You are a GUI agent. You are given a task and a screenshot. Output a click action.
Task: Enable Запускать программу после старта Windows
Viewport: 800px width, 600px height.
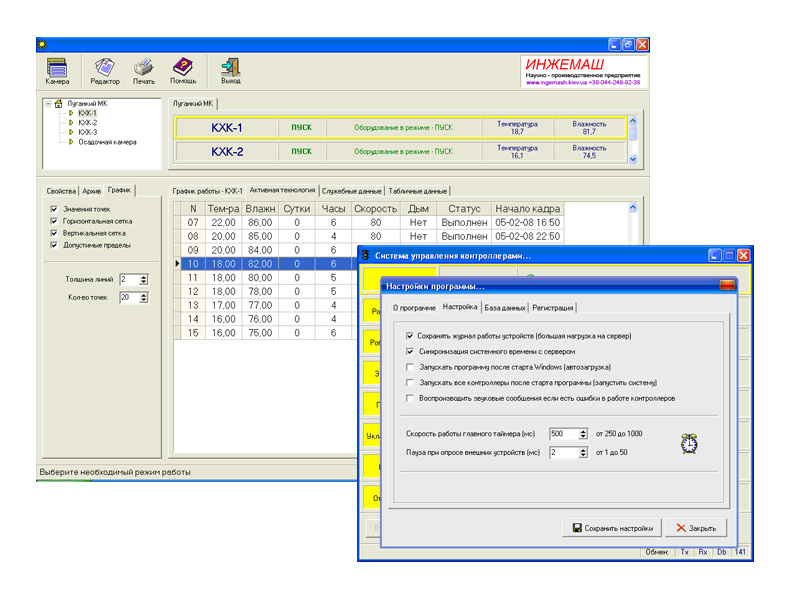point(411,367)
